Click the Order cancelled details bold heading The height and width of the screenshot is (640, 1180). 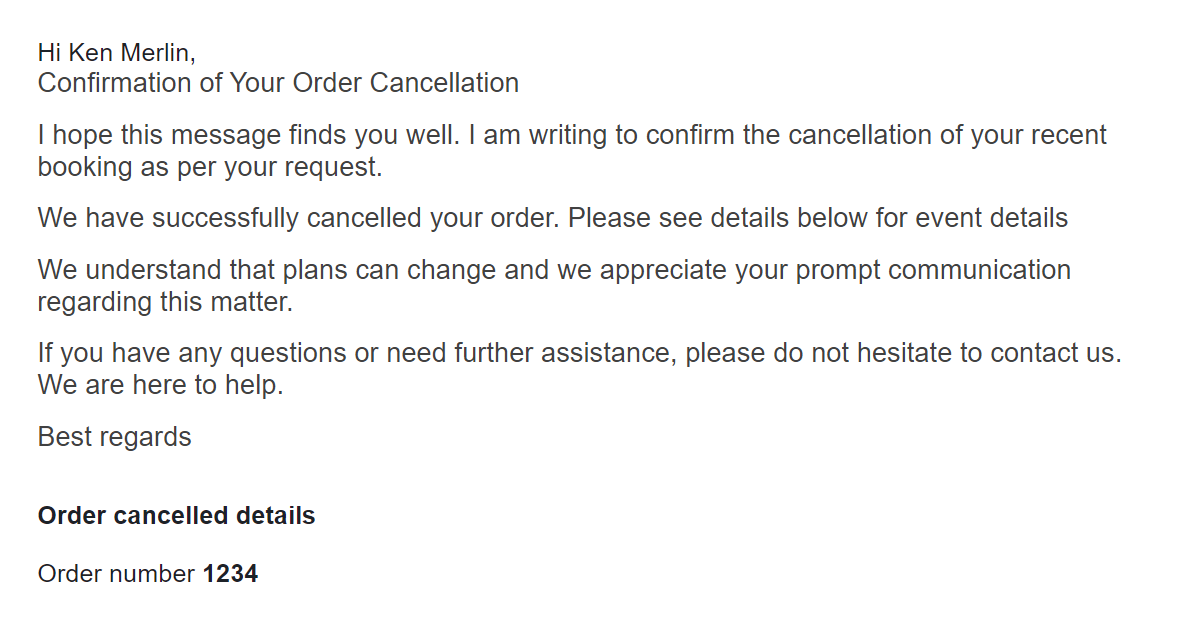tap(176, 516)
